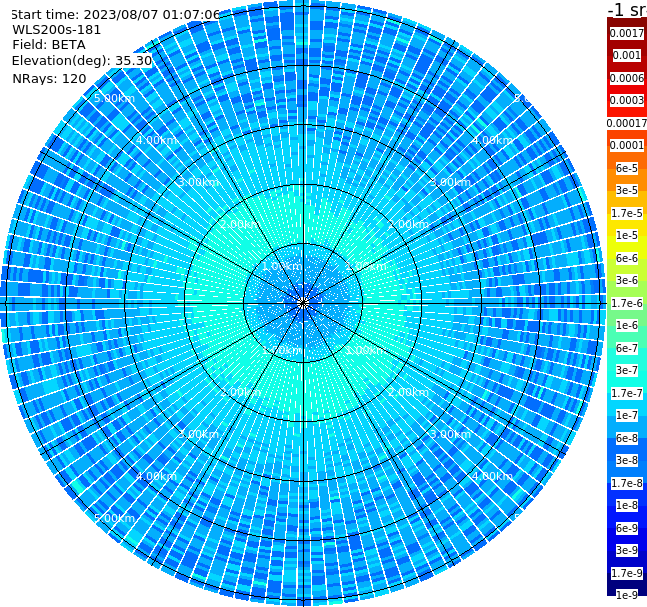Click the upper-left 2.00km range label
The image size is (647, 607).
241,224
